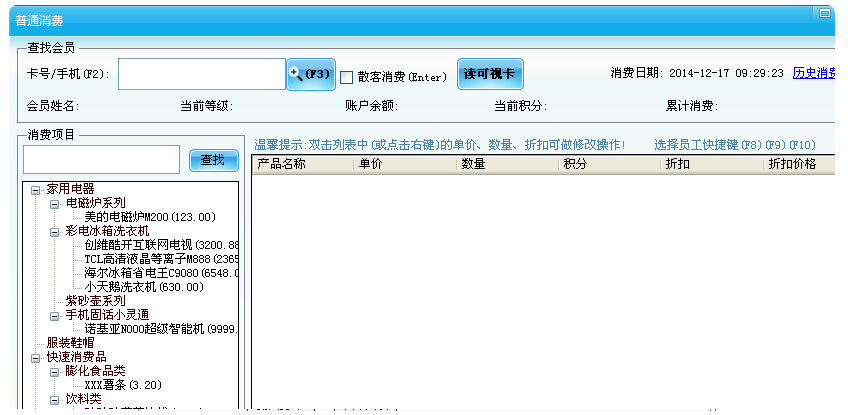Select 小天鹅洗衣机 (630.00)
The width and height of the screenshot is (848, 415).
click(144, 287)
